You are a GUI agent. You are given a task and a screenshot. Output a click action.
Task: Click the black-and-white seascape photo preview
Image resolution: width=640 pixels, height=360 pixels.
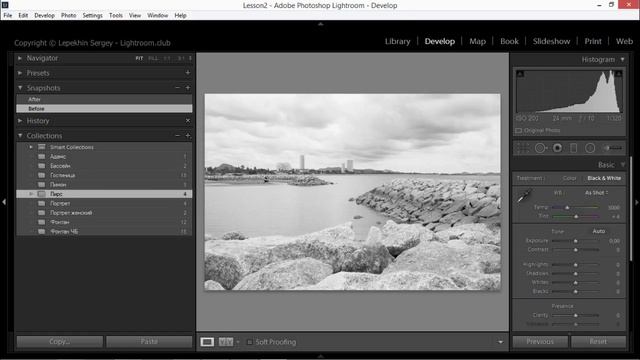click(352, 192)
